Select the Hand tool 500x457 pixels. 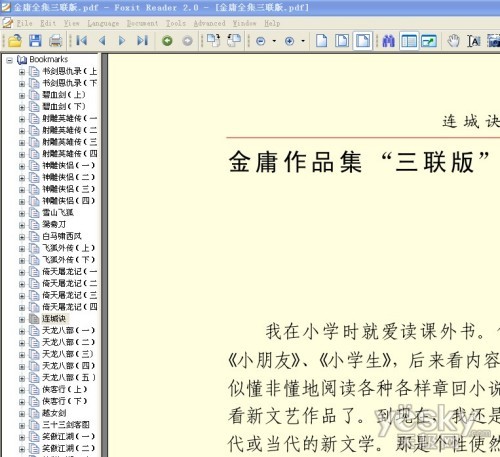(x=453, y=41)
